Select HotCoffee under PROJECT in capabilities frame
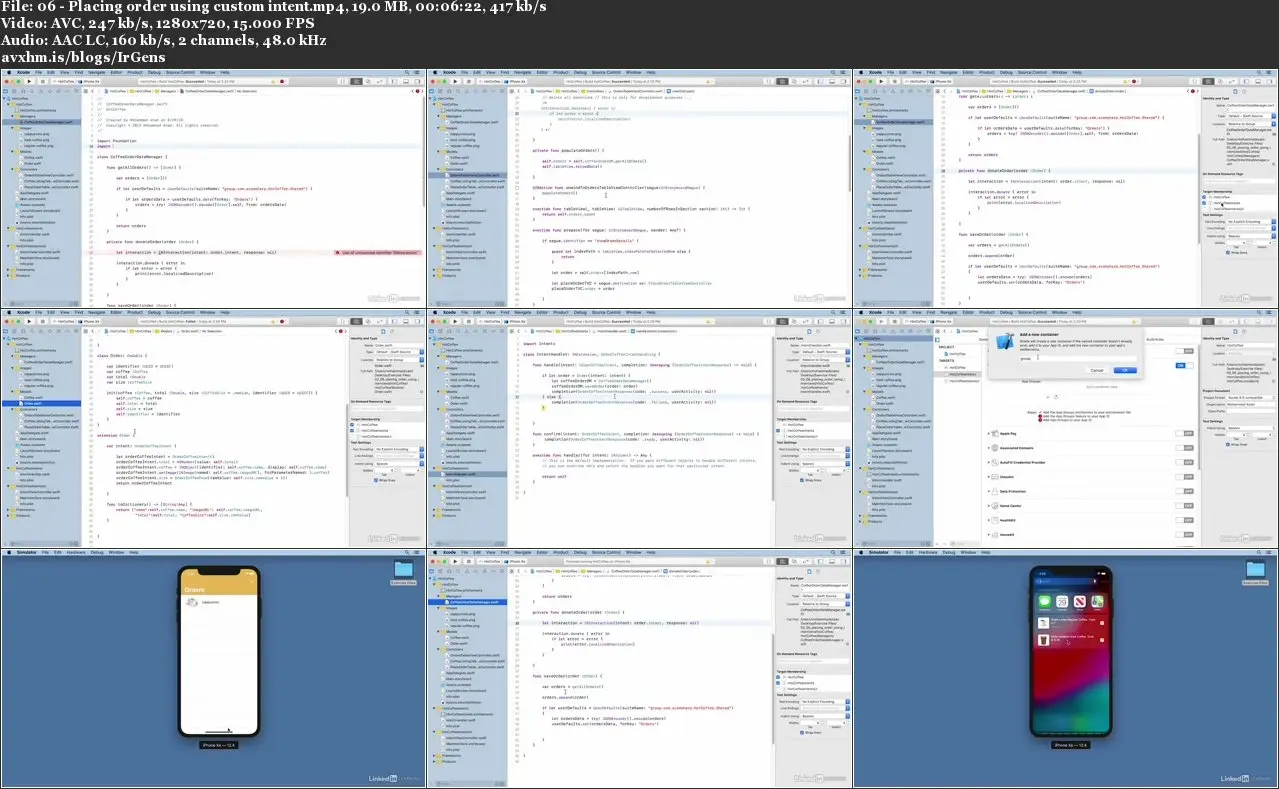The image size is (1279, 789). pos(956,354)
